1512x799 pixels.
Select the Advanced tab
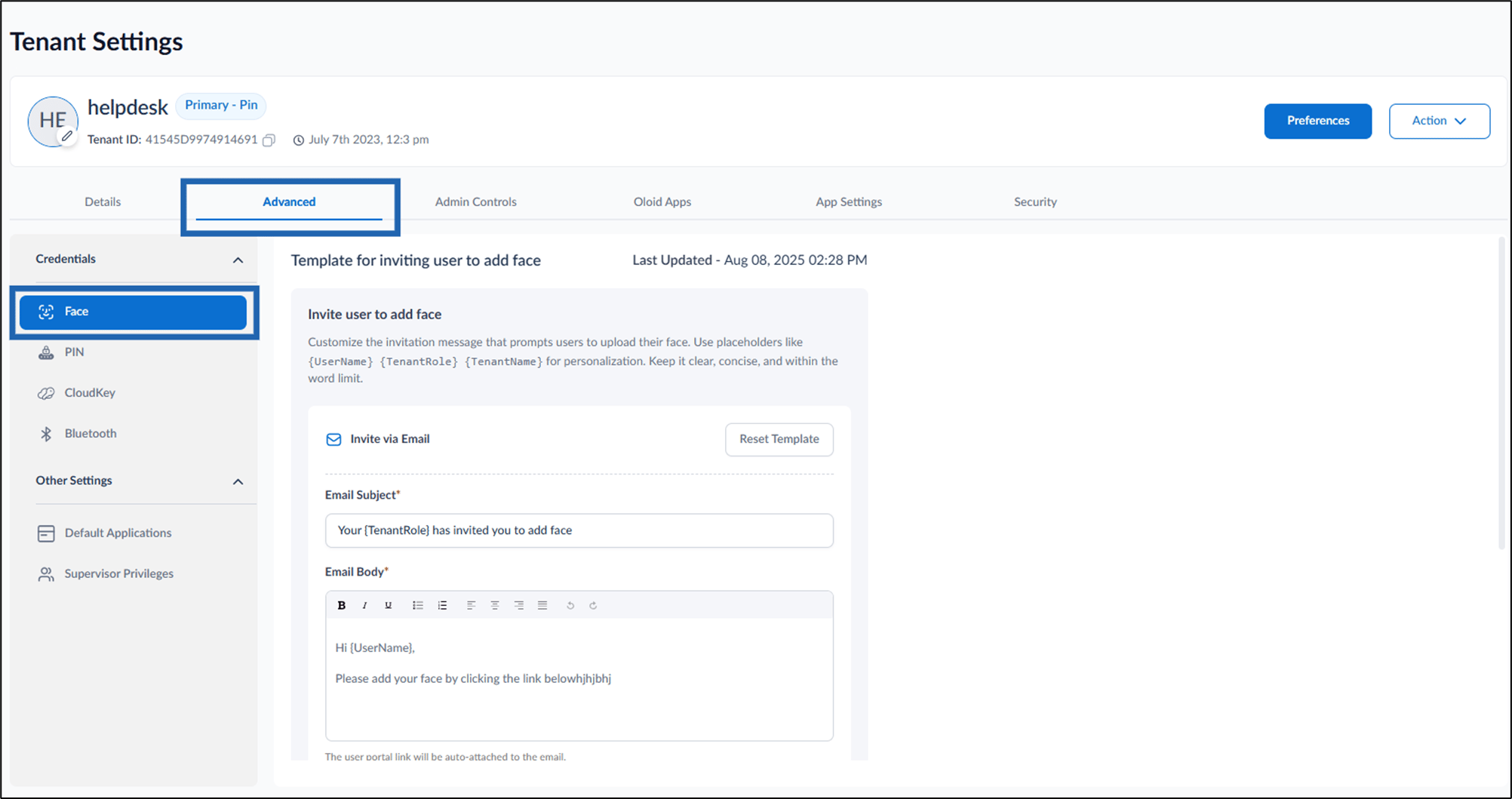pos(289,201)
